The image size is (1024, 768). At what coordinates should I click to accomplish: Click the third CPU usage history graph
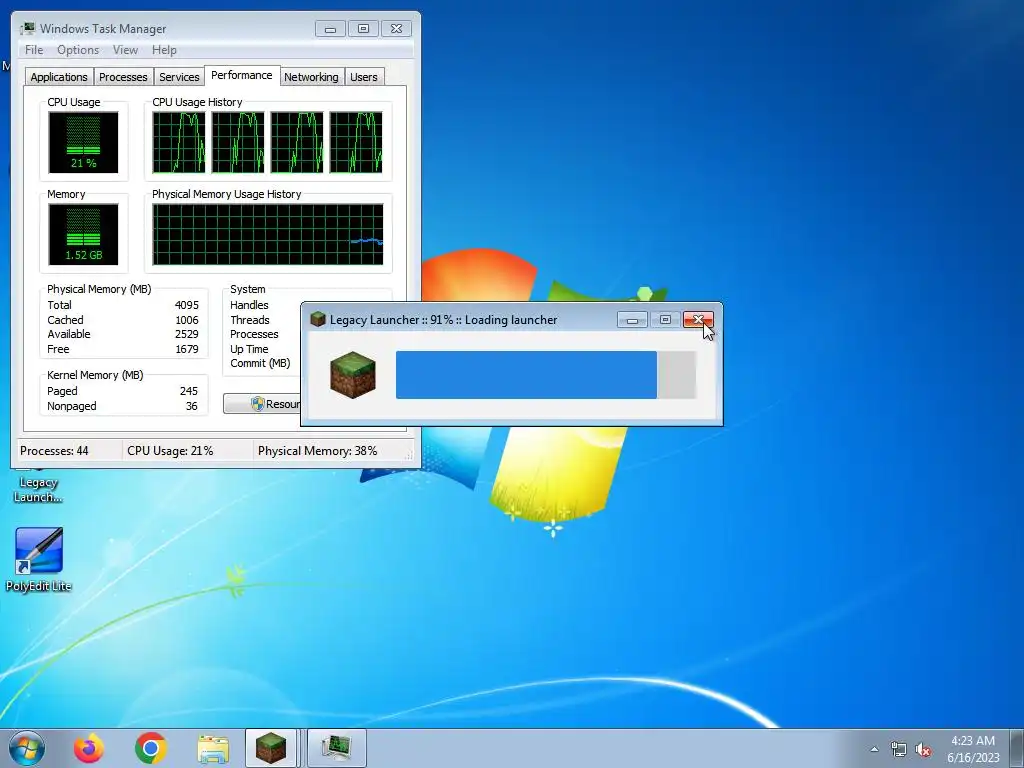click(296, 142)
